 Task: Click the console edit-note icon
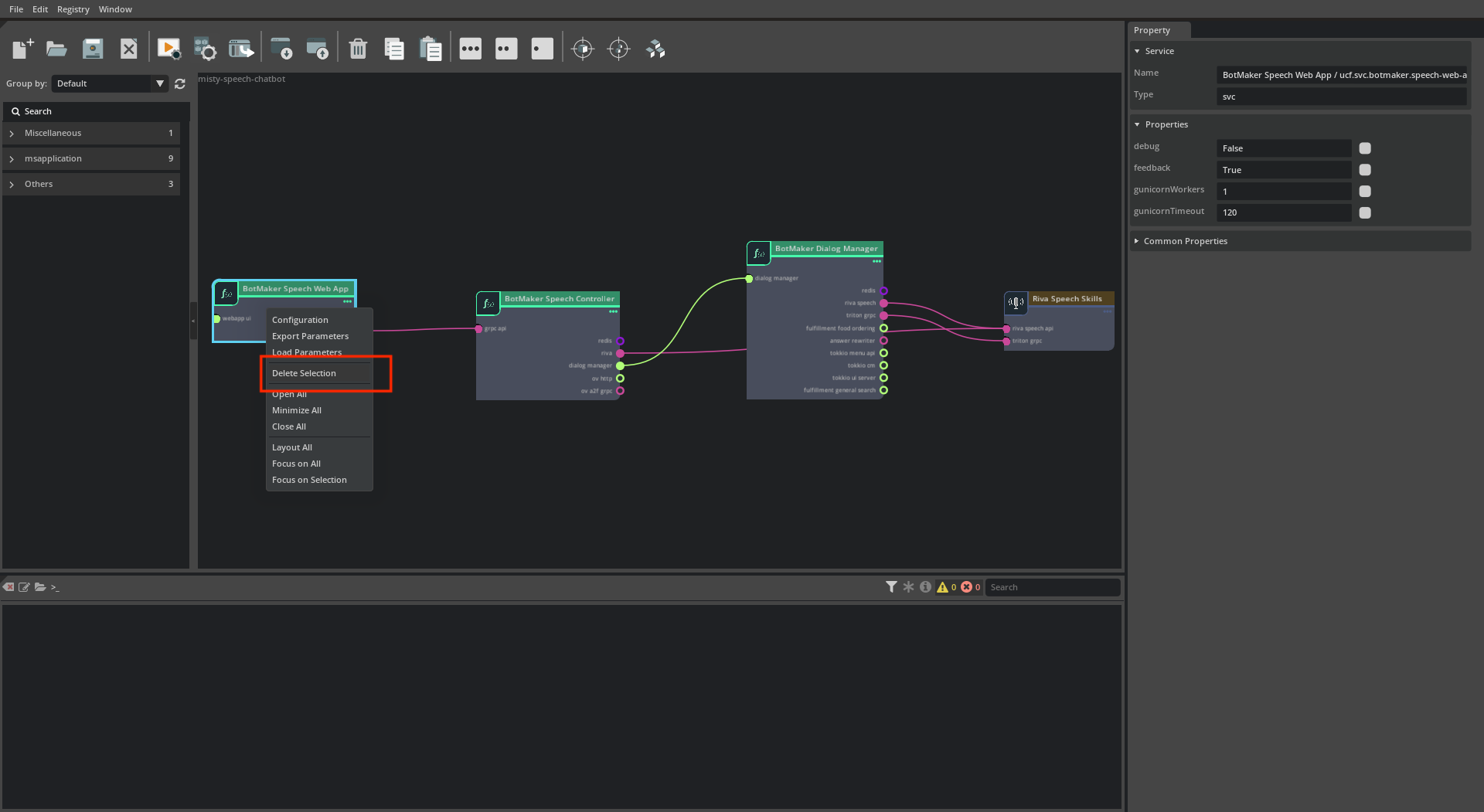click(24, 587)
